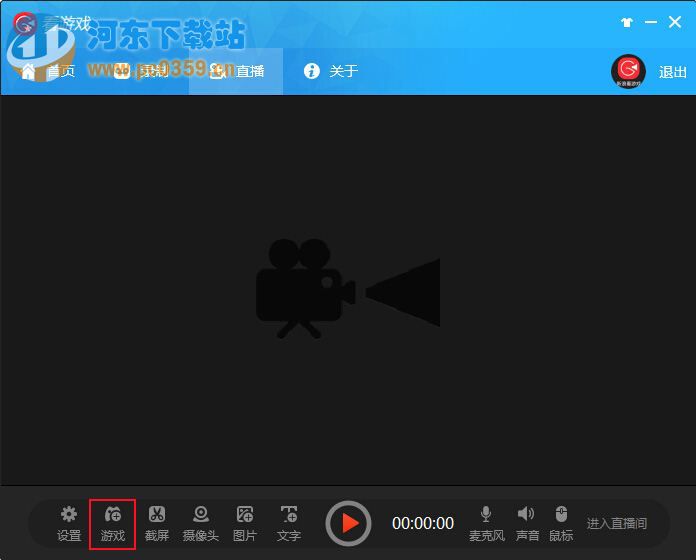Open the 设置 settings gear
The height and width of the screenshot is (560, 696).
coord(69,524)
